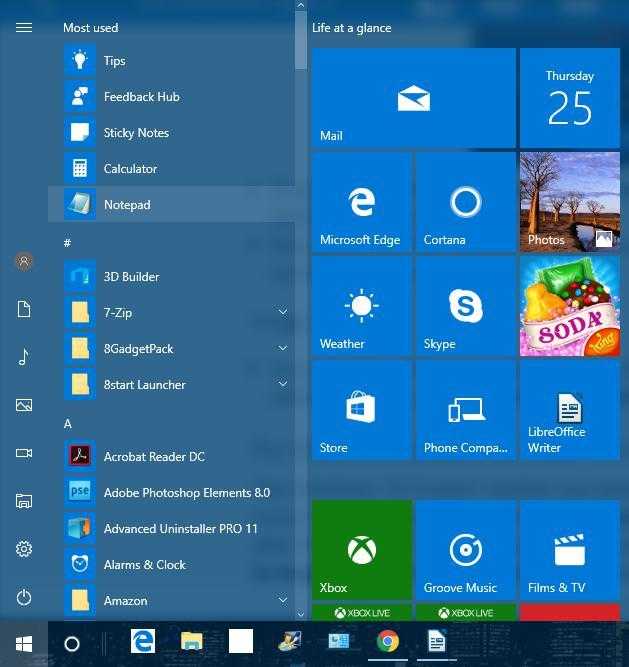Viewport: 629px width, 667px height.
Task: Click the 'Most used' heading
Action: click(91, 28)
